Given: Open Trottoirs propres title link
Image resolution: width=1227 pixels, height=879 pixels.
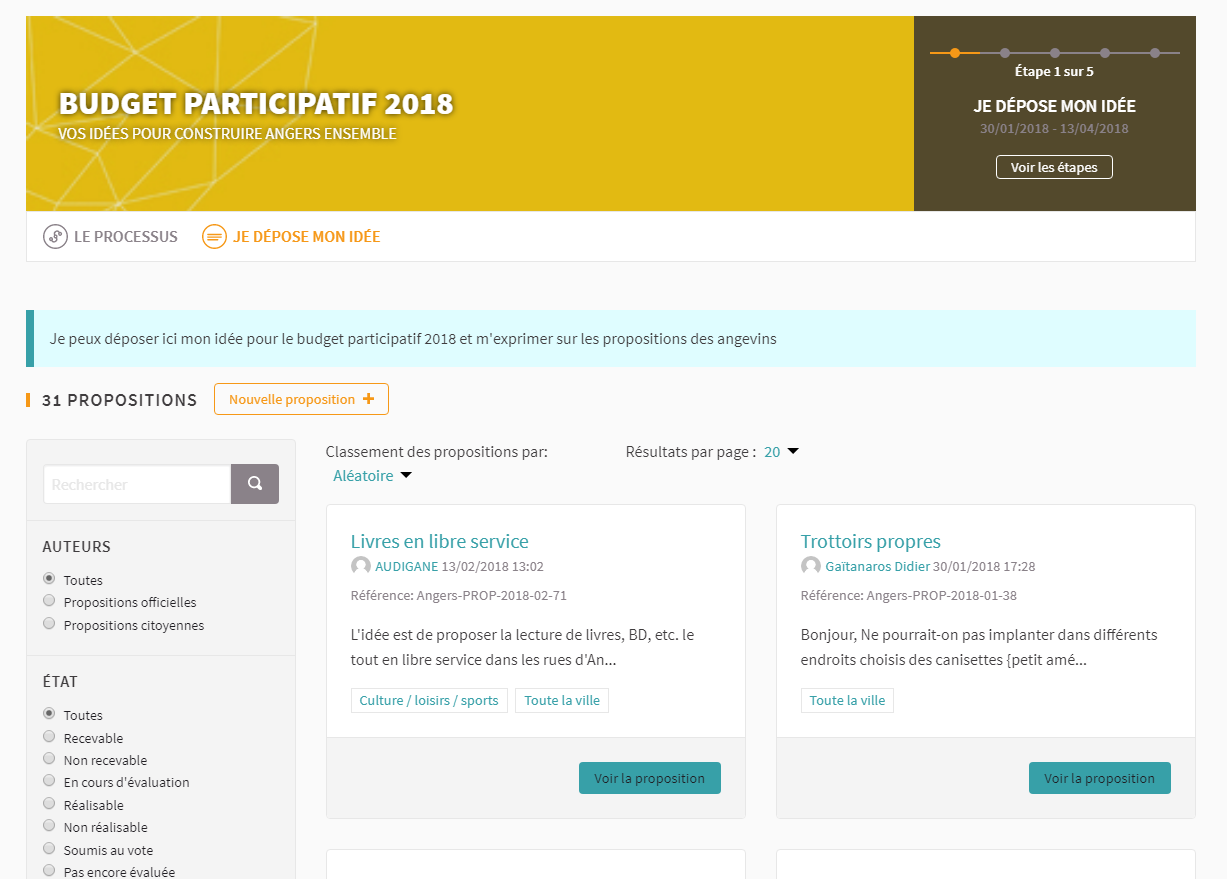Looking at the screenshot, I should pyautogui.click(x=871, y=541).
